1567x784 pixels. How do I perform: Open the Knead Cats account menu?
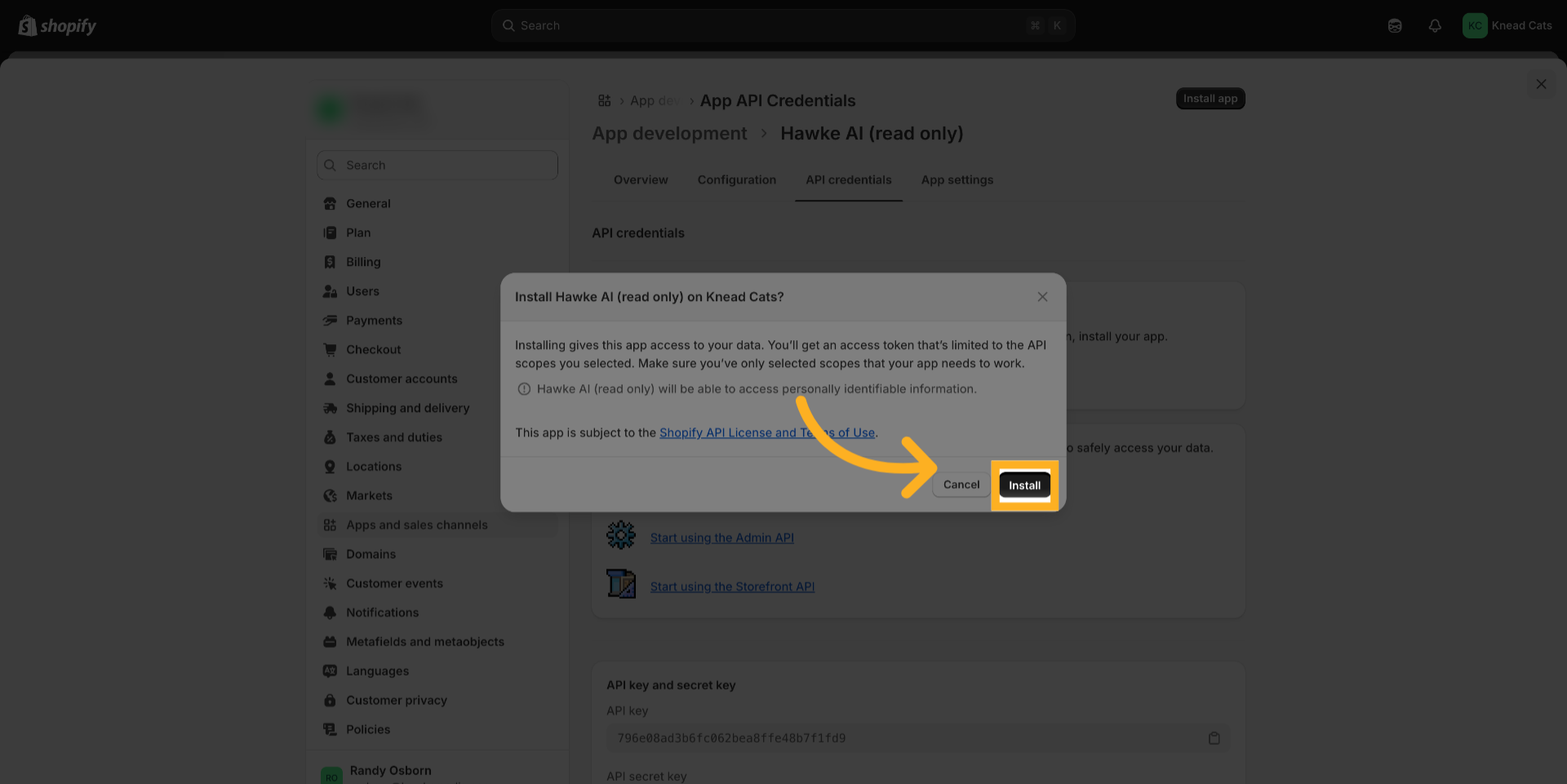click(x=1507, y=26)
